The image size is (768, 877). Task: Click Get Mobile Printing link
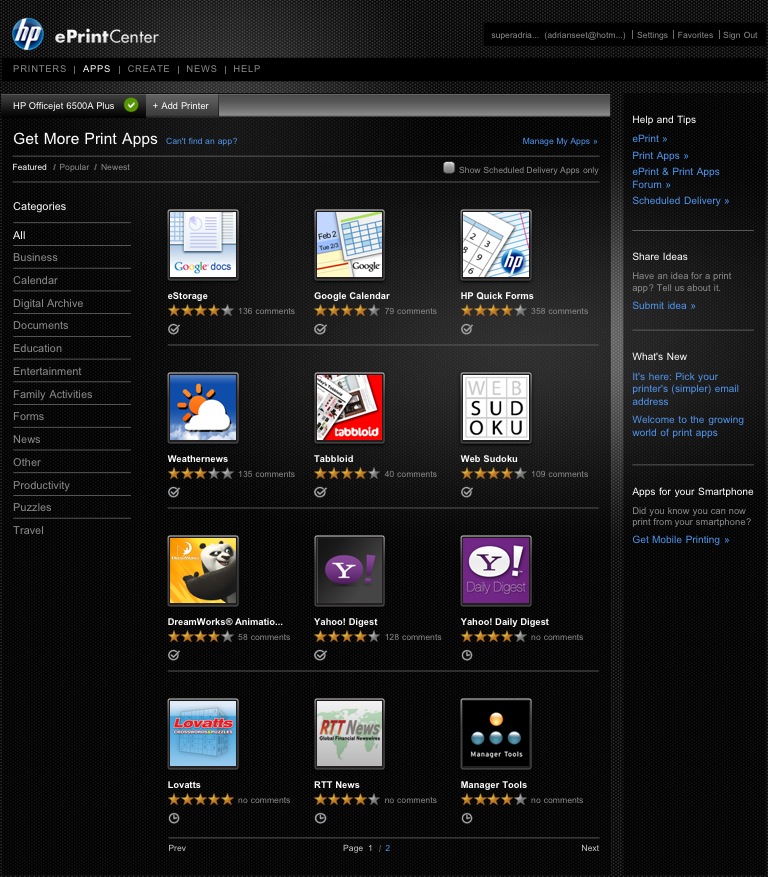(681, 540)
